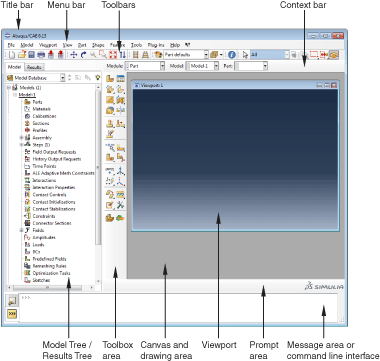The image size is (380, 361).
Task: Open the File menu
Action: pos(11,45)
